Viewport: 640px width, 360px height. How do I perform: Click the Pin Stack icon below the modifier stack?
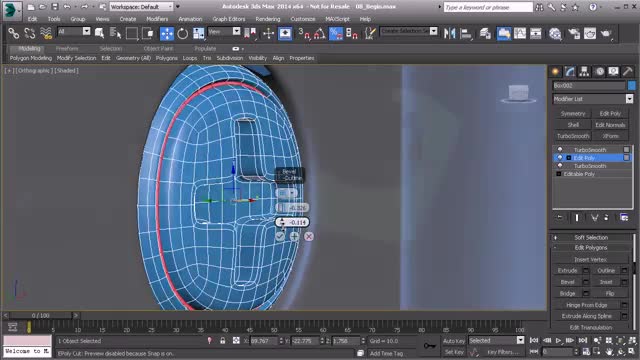560,218
